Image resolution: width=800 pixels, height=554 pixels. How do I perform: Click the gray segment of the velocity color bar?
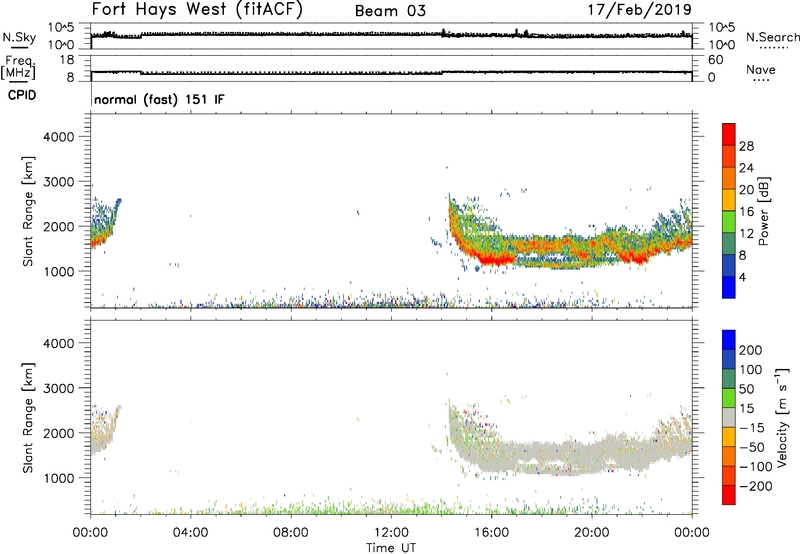(x=729, y=417)
